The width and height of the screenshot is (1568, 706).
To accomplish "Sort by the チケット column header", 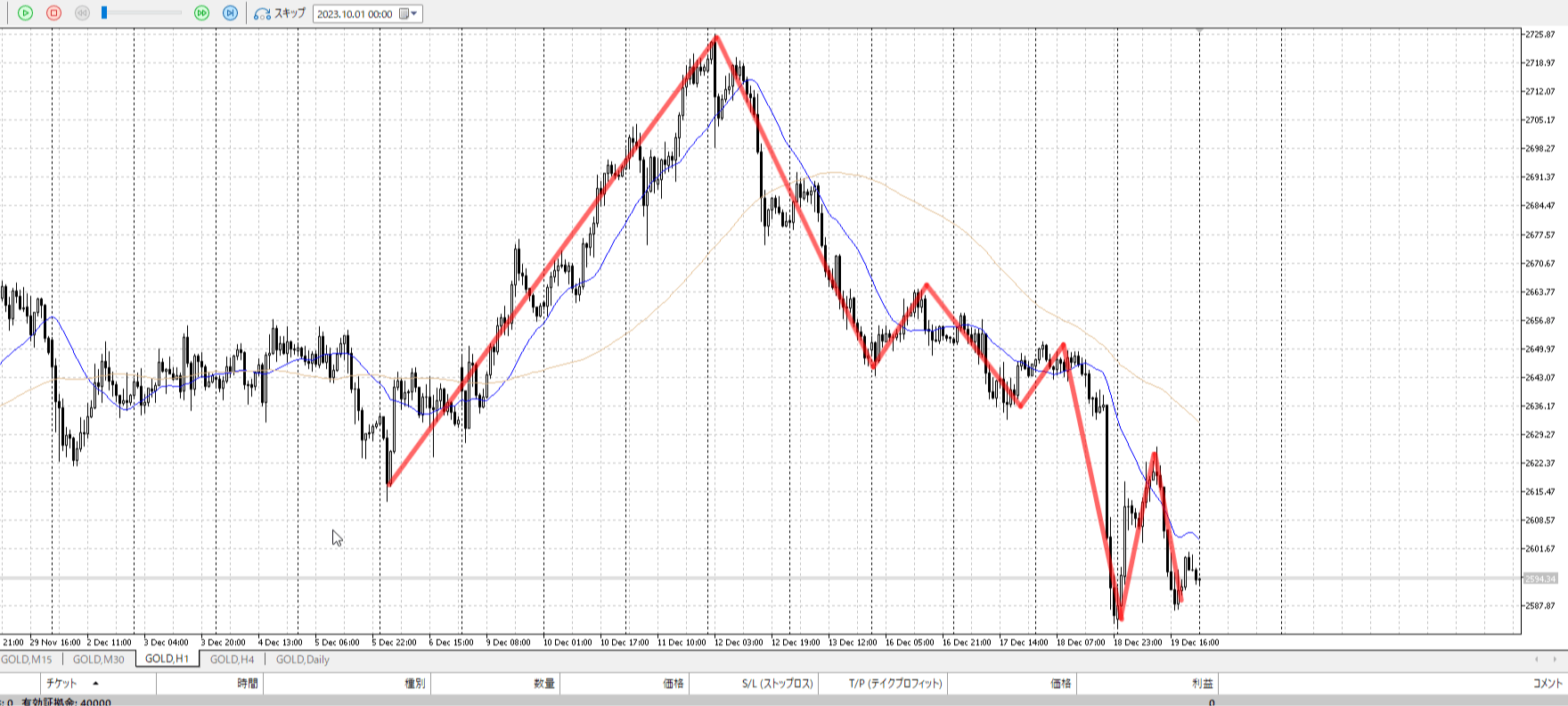I will click(x=61, y=684).
